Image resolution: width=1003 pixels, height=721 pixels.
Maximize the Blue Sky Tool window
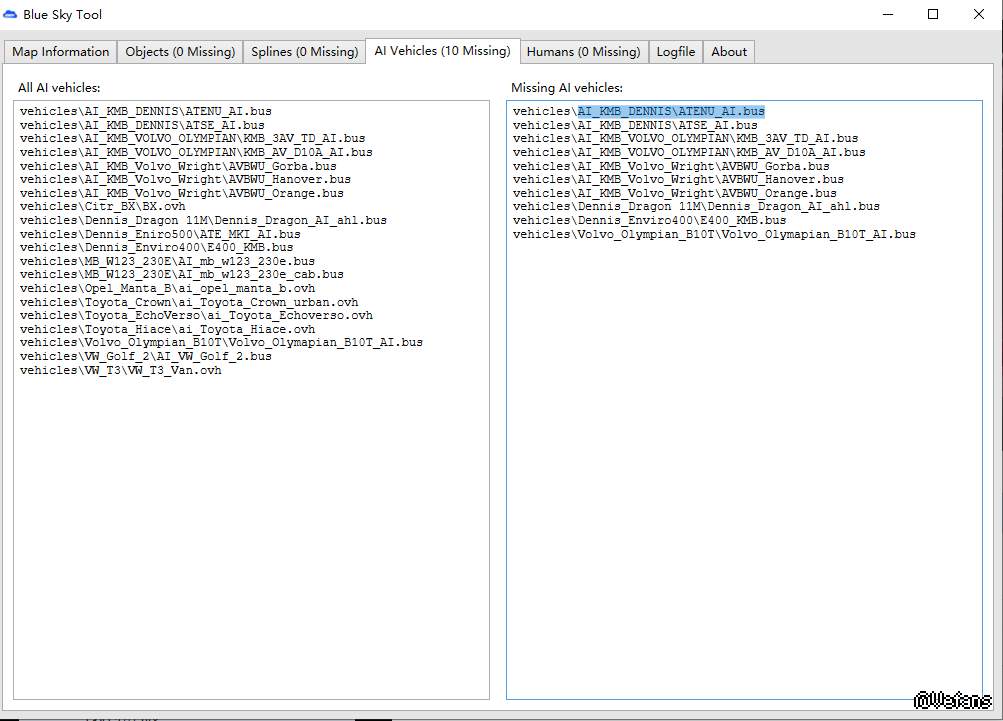pyautogui.click(x=933, y=15)
